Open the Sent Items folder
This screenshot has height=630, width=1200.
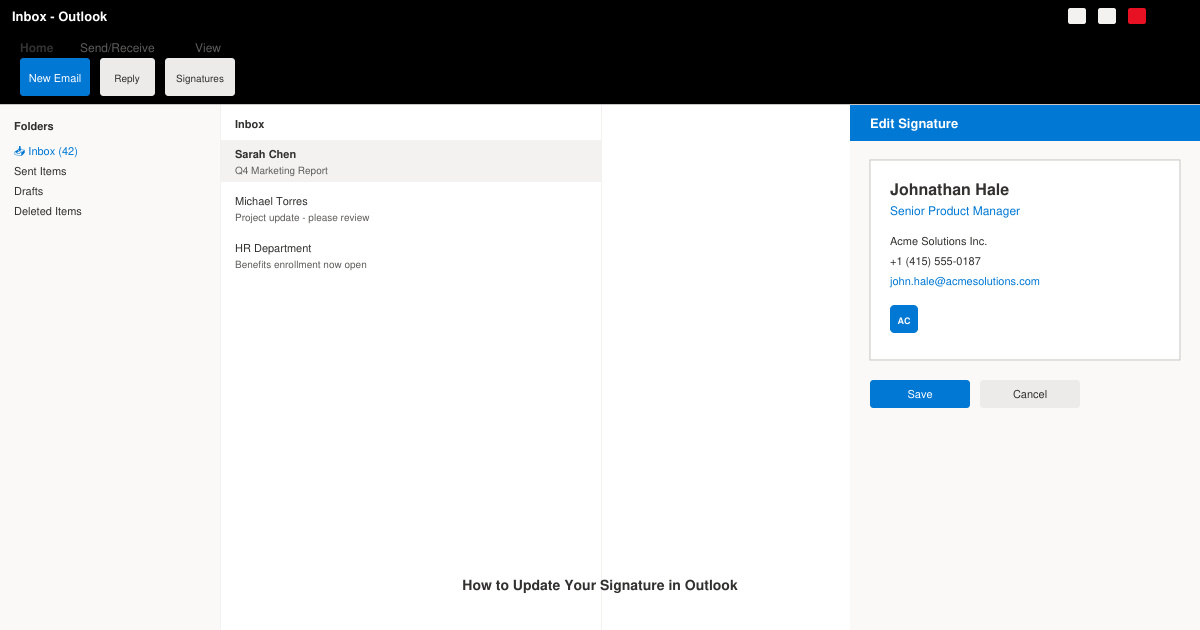click(40, 171)
